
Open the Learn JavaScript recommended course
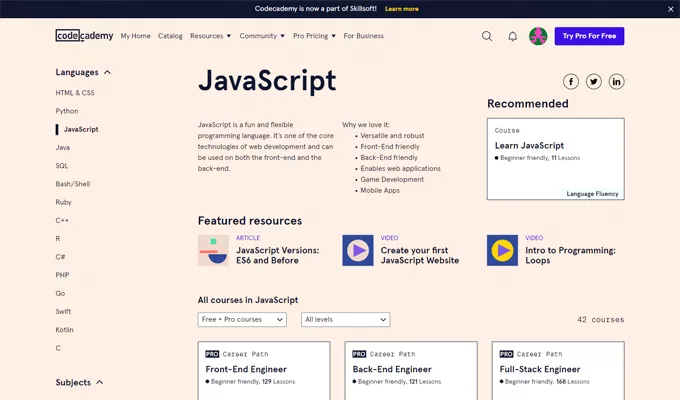[556, 159]
